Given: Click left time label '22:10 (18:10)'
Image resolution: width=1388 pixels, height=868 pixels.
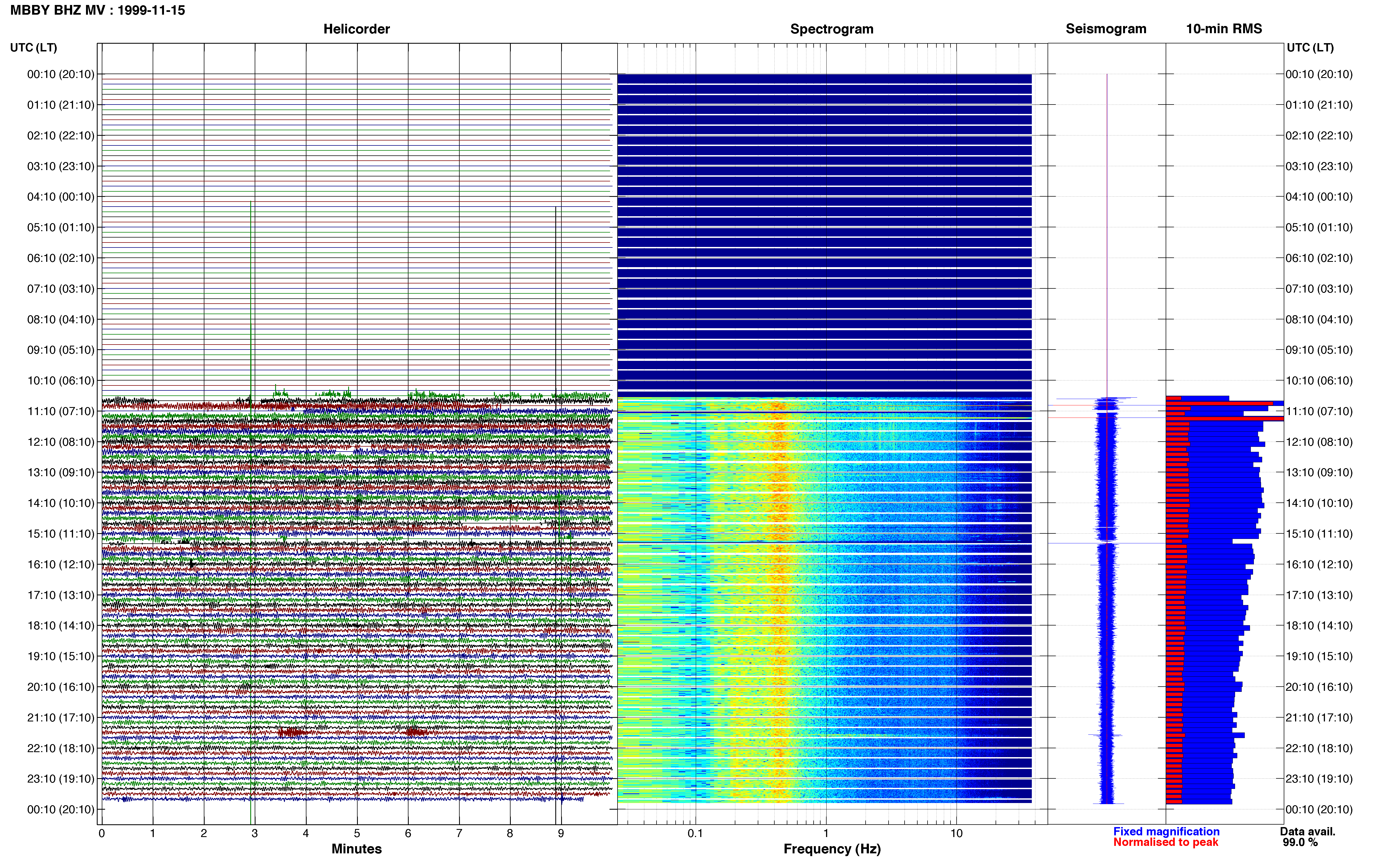Looking at the screenshot, I should tap(61, 749).
